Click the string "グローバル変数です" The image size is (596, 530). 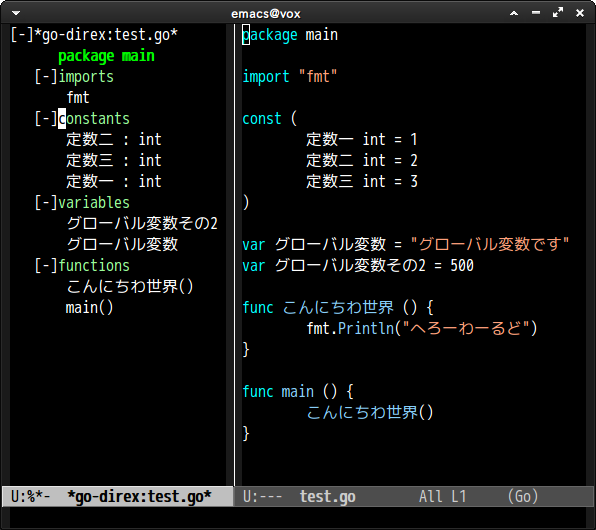tap(490, 244)
